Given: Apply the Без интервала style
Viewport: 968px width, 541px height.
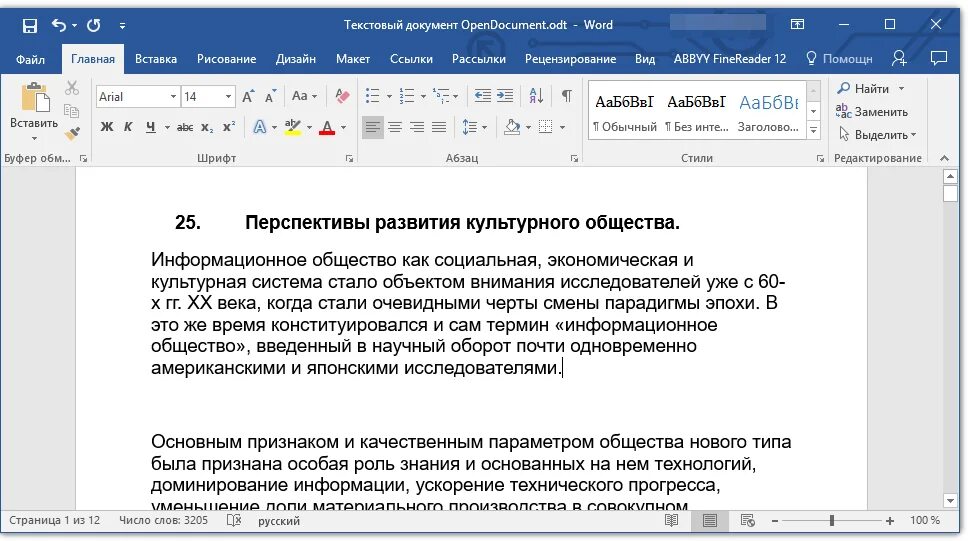Looking at the screenshot, I should tap(696, 112).
